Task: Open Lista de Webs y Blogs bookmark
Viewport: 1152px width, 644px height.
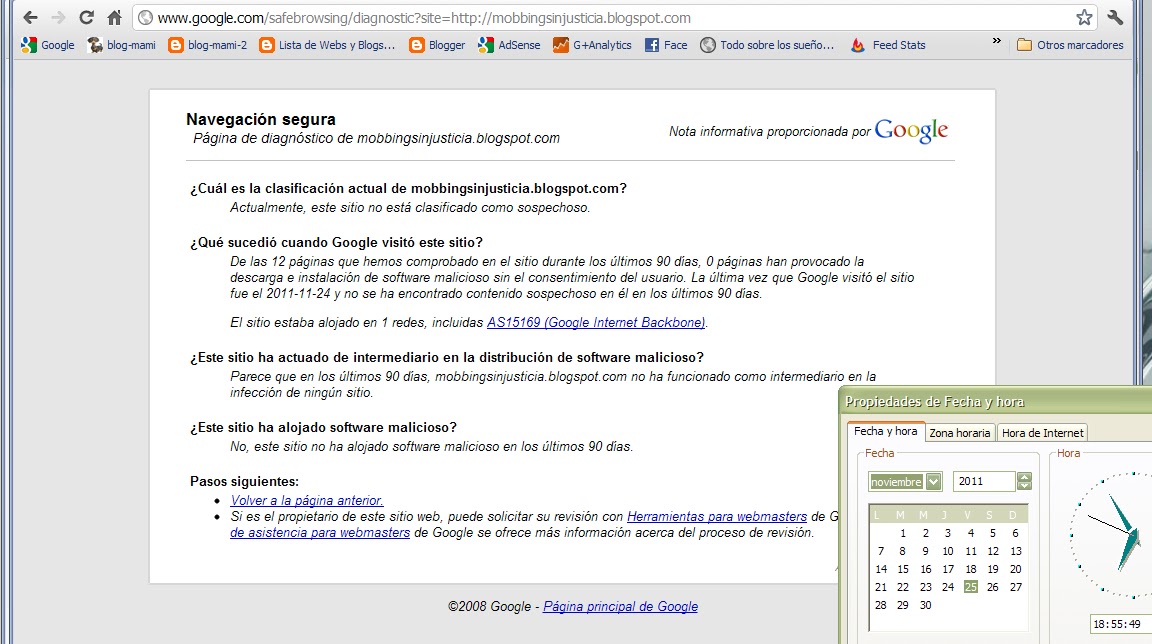Action: (x=328, y=45)
